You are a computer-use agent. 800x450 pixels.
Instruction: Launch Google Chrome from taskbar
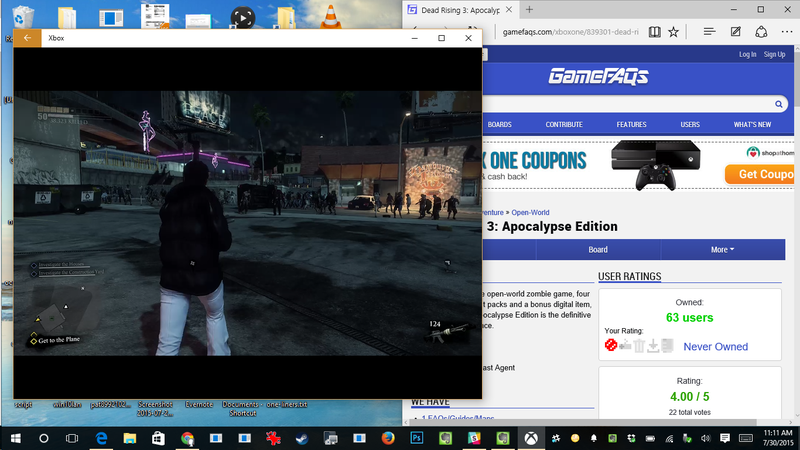(187, 438)
